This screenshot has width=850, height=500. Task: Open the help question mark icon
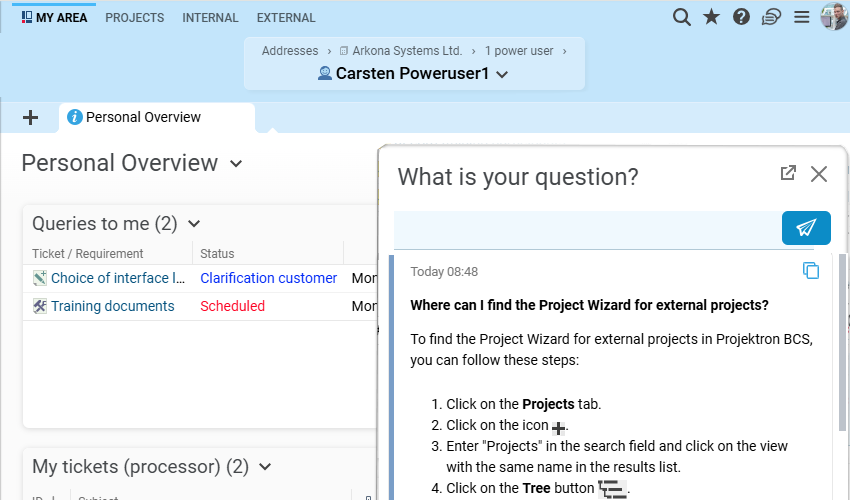point(741,17)
